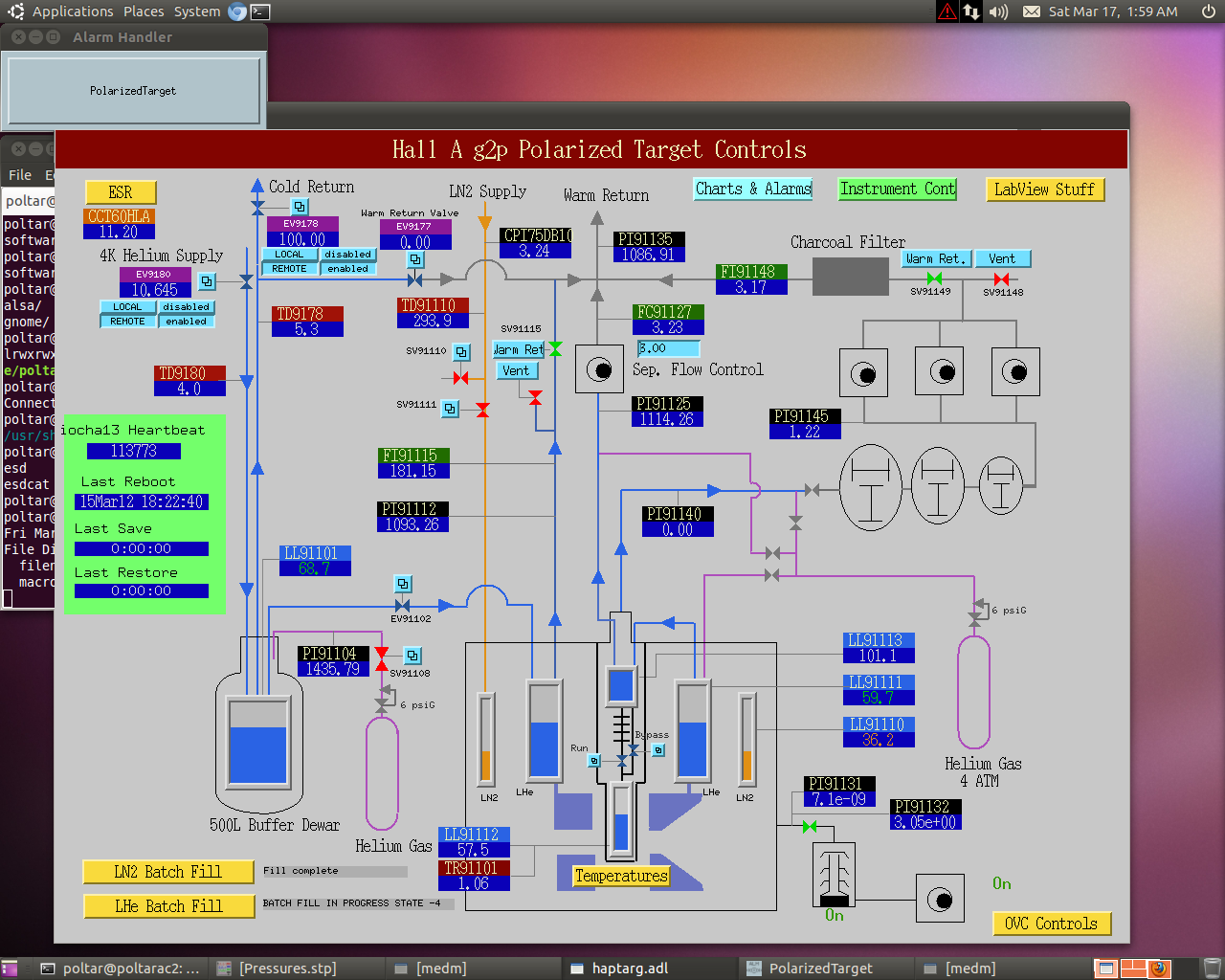This screenshot has width=1225, height=980.
Task: Click left LN2 orange level gauge
Action: coord(486,739)
